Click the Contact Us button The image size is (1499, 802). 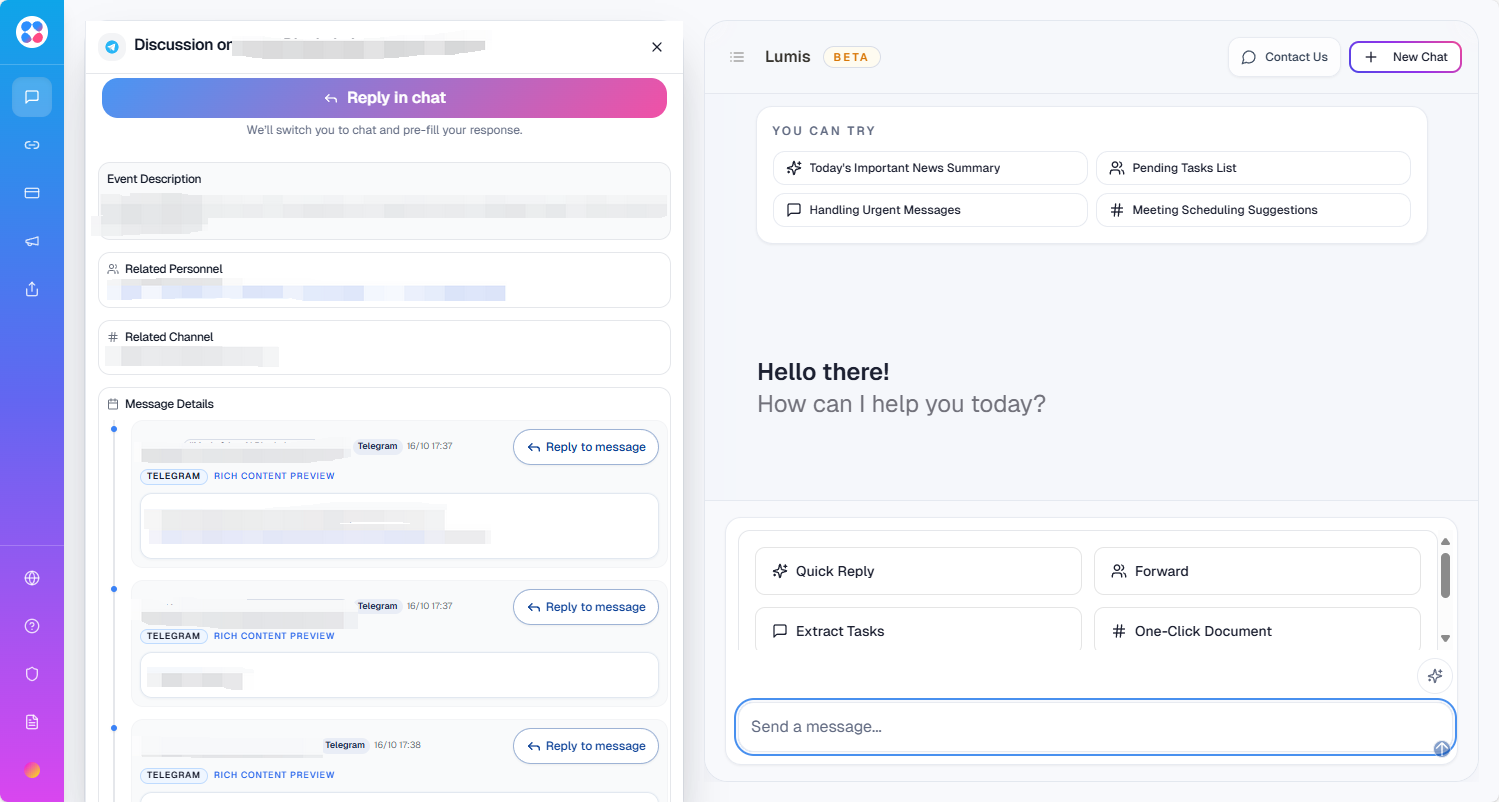[1284, 57]
